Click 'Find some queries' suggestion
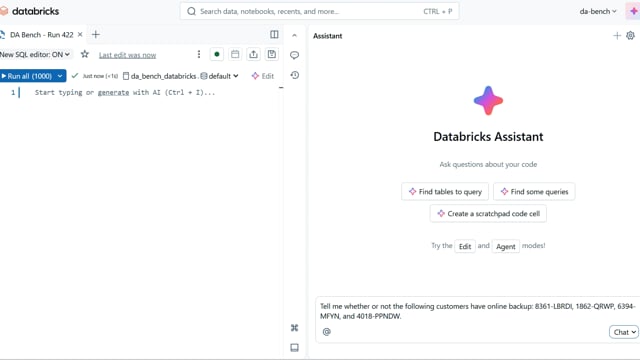Screen dimensions: 640x360 point(534,191)
